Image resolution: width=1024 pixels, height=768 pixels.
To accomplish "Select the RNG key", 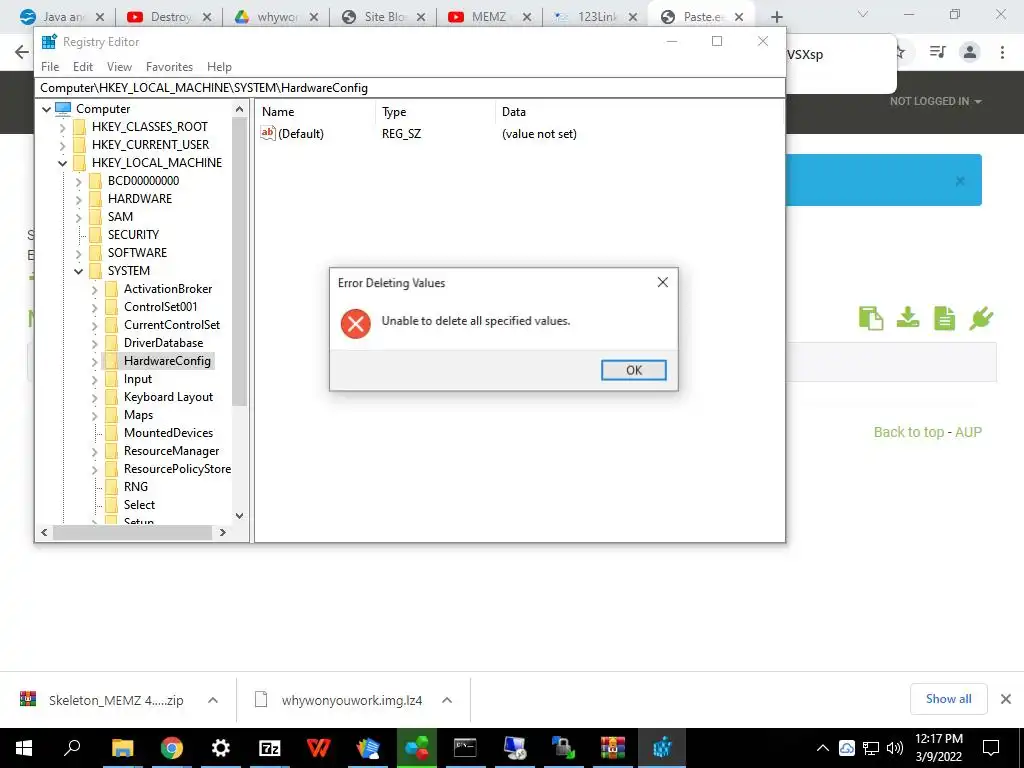I will tap(136, 487).
